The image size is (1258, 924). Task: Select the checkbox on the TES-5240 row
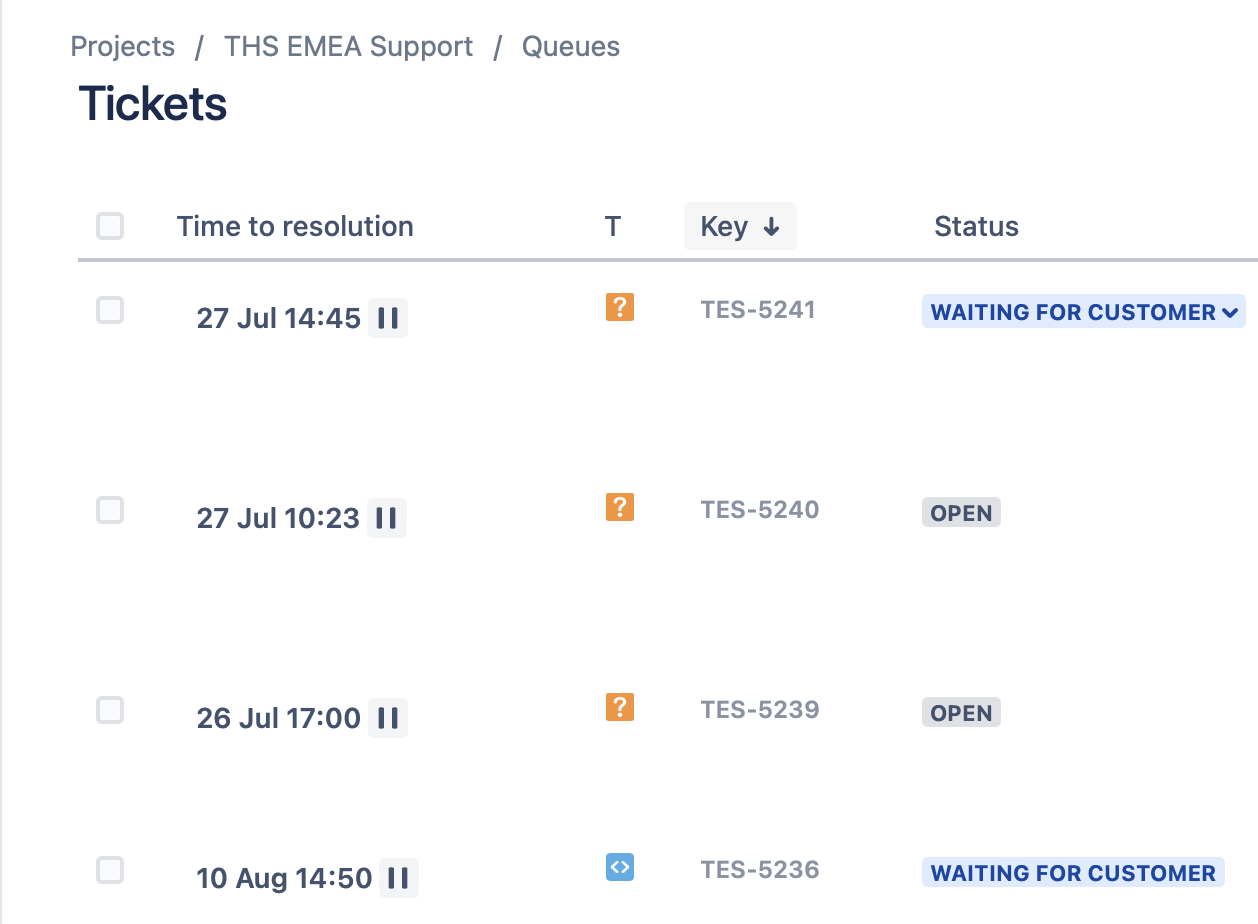(x=110, y=510)
